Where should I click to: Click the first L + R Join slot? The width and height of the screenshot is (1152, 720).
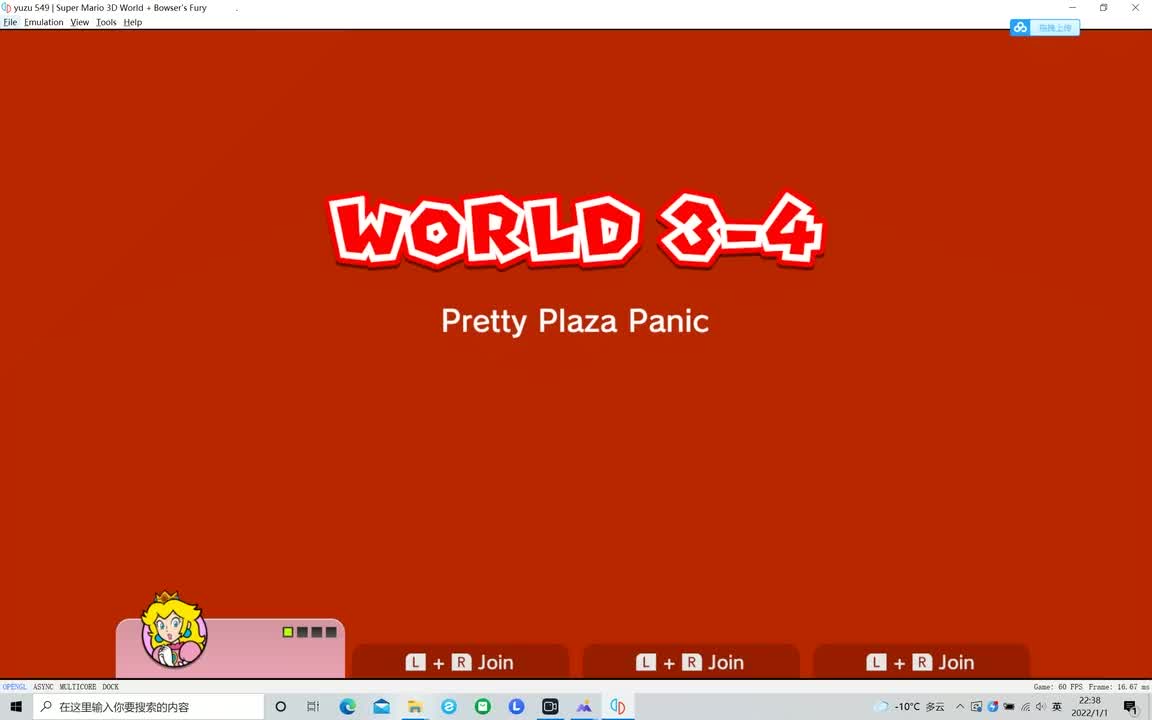pyautogui.click(x=460, y=662)
